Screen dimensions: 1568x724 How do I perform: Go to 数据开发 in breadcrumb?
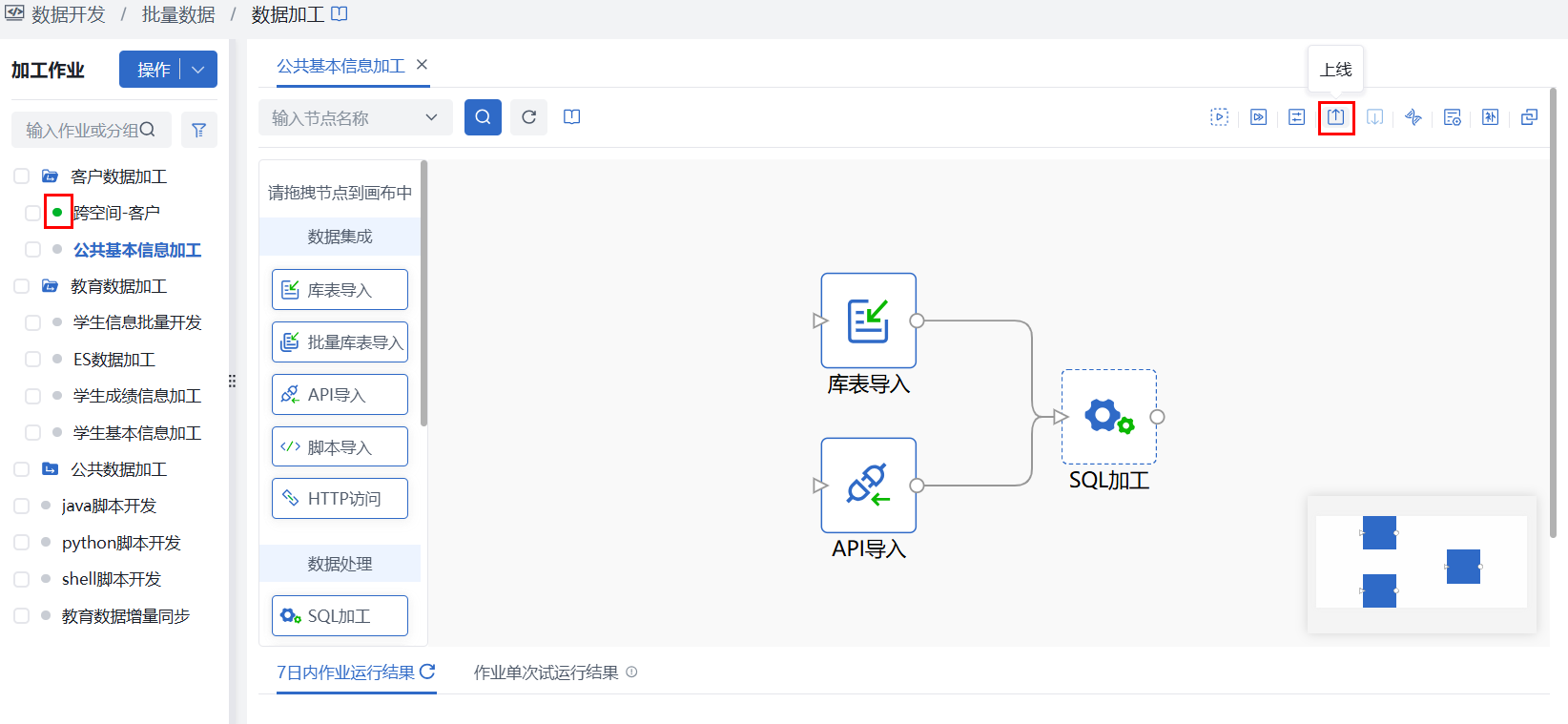pyautogui.click(x=69, y=14)
